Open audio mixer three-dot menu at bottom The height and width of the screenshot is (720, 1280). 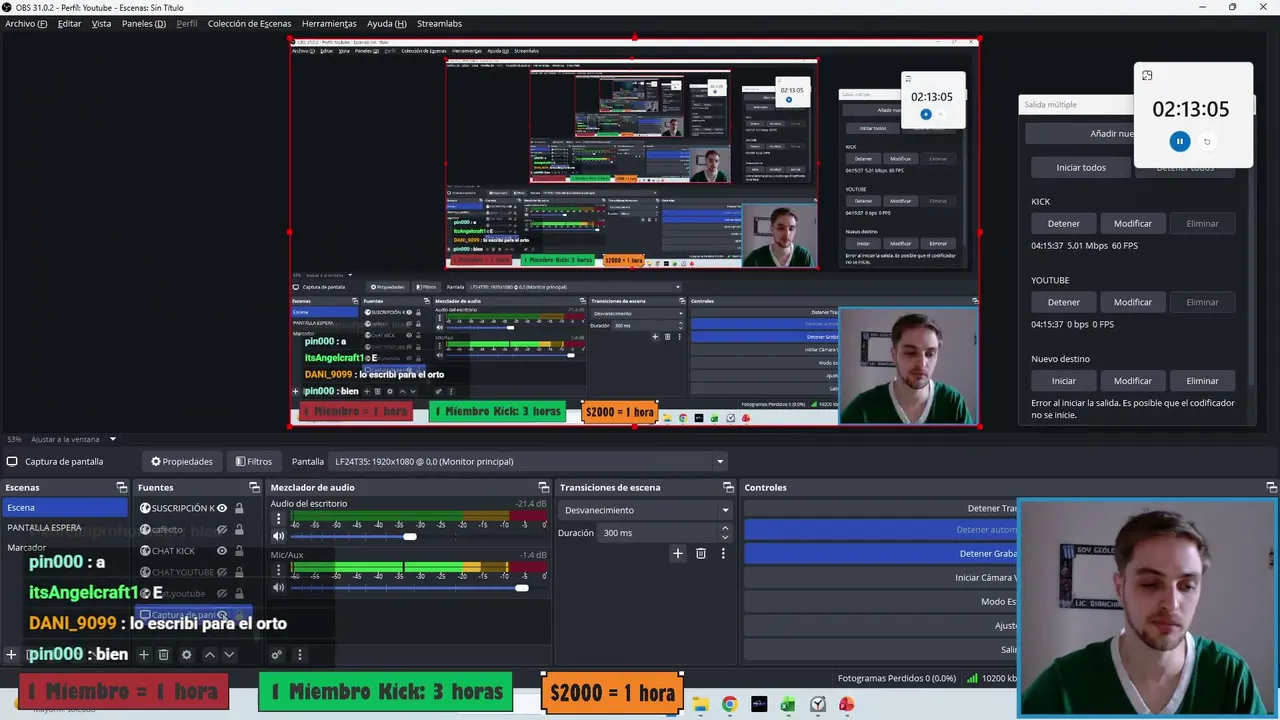click(x=299, y=655)
